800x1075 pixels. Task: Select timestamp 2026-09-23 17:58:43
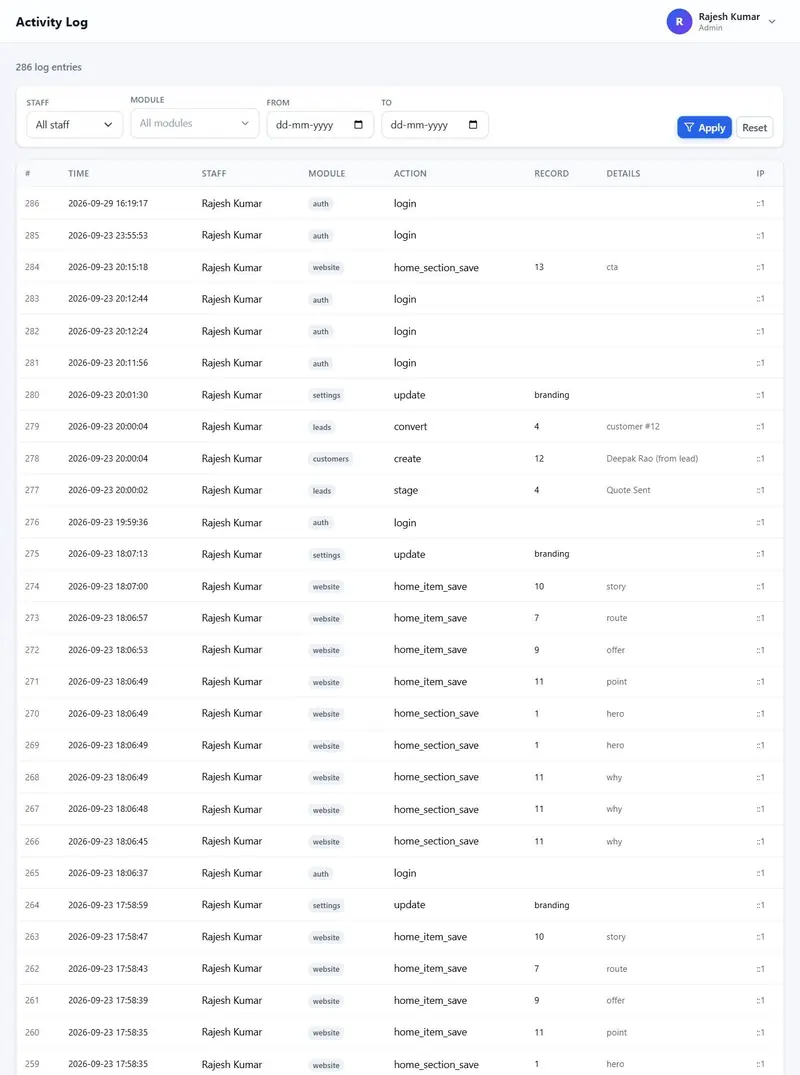point(108,969)
